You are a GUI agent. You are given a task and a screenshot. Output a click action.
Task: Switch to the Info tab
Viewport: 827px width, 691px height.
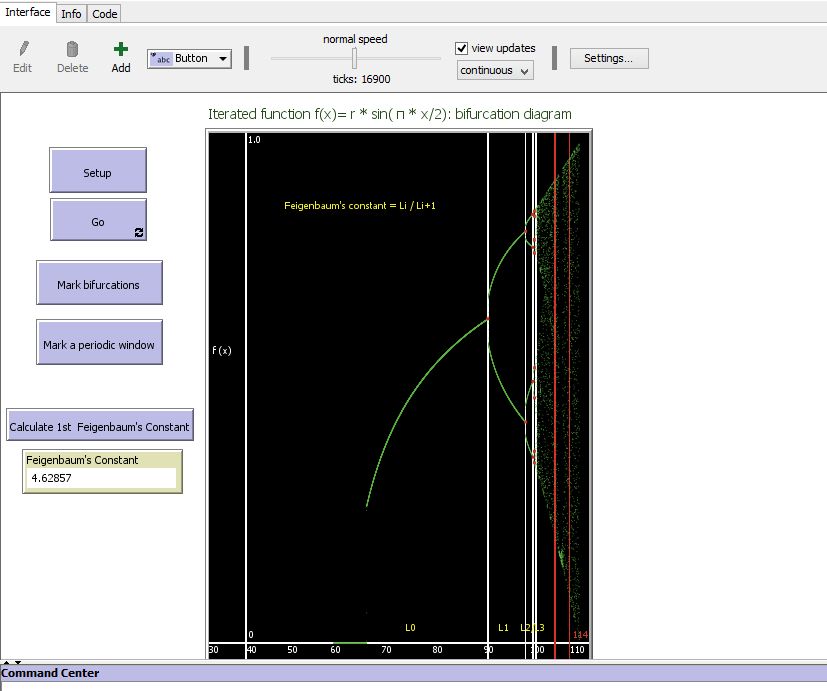pos(71,13)
